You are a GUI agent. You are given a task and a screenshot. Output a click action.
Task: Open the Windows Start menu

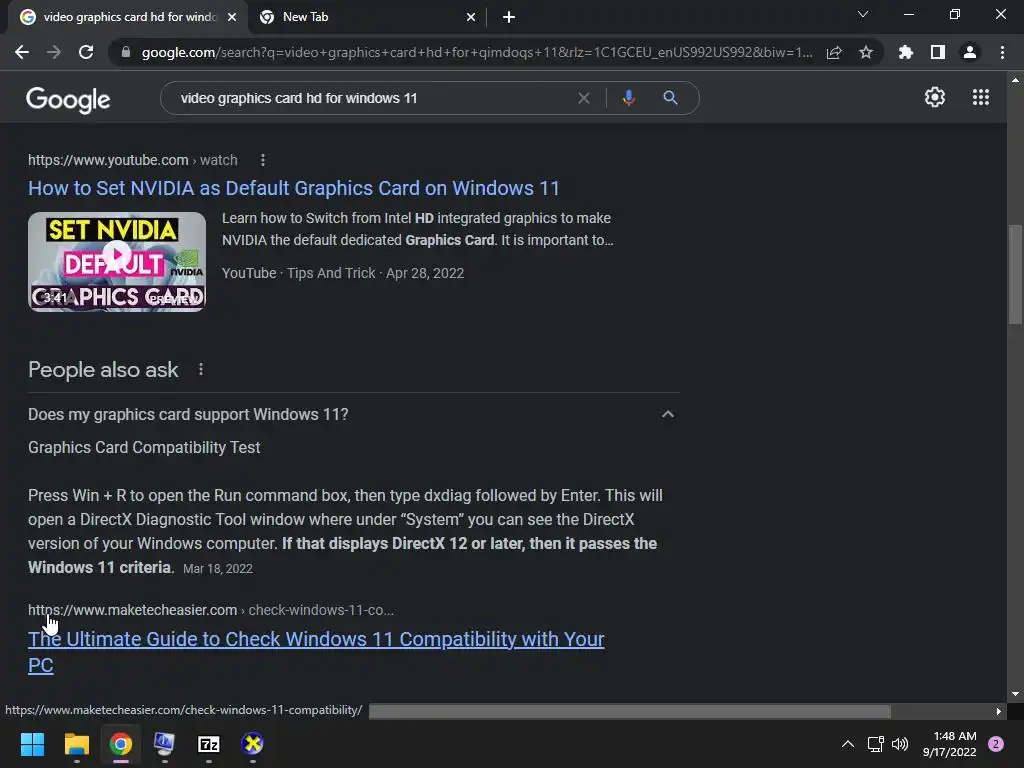[x=32, y=744]
